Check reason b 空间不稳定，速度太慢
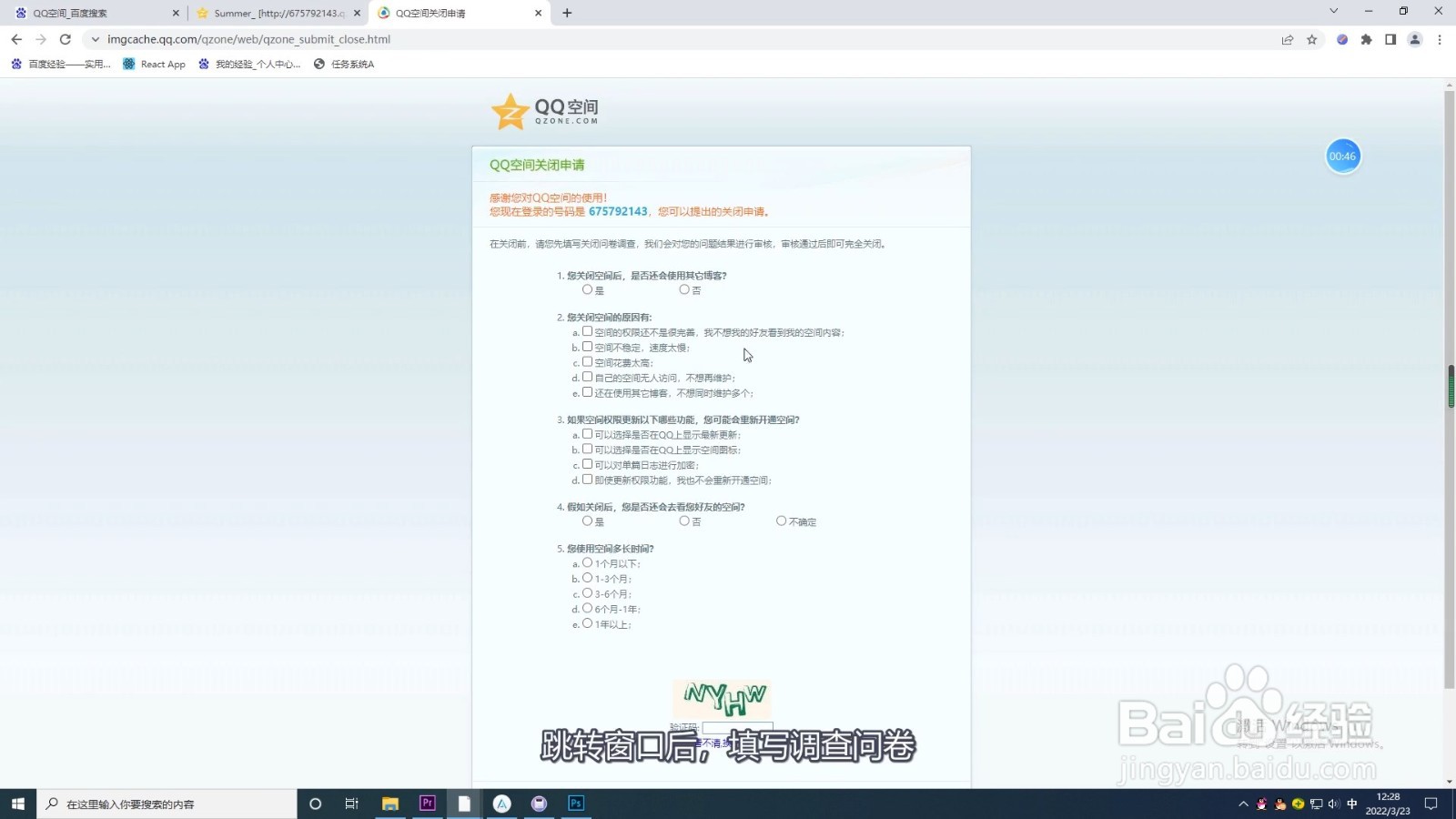Screen dimensions: 1456x819 tap(587, 347)
